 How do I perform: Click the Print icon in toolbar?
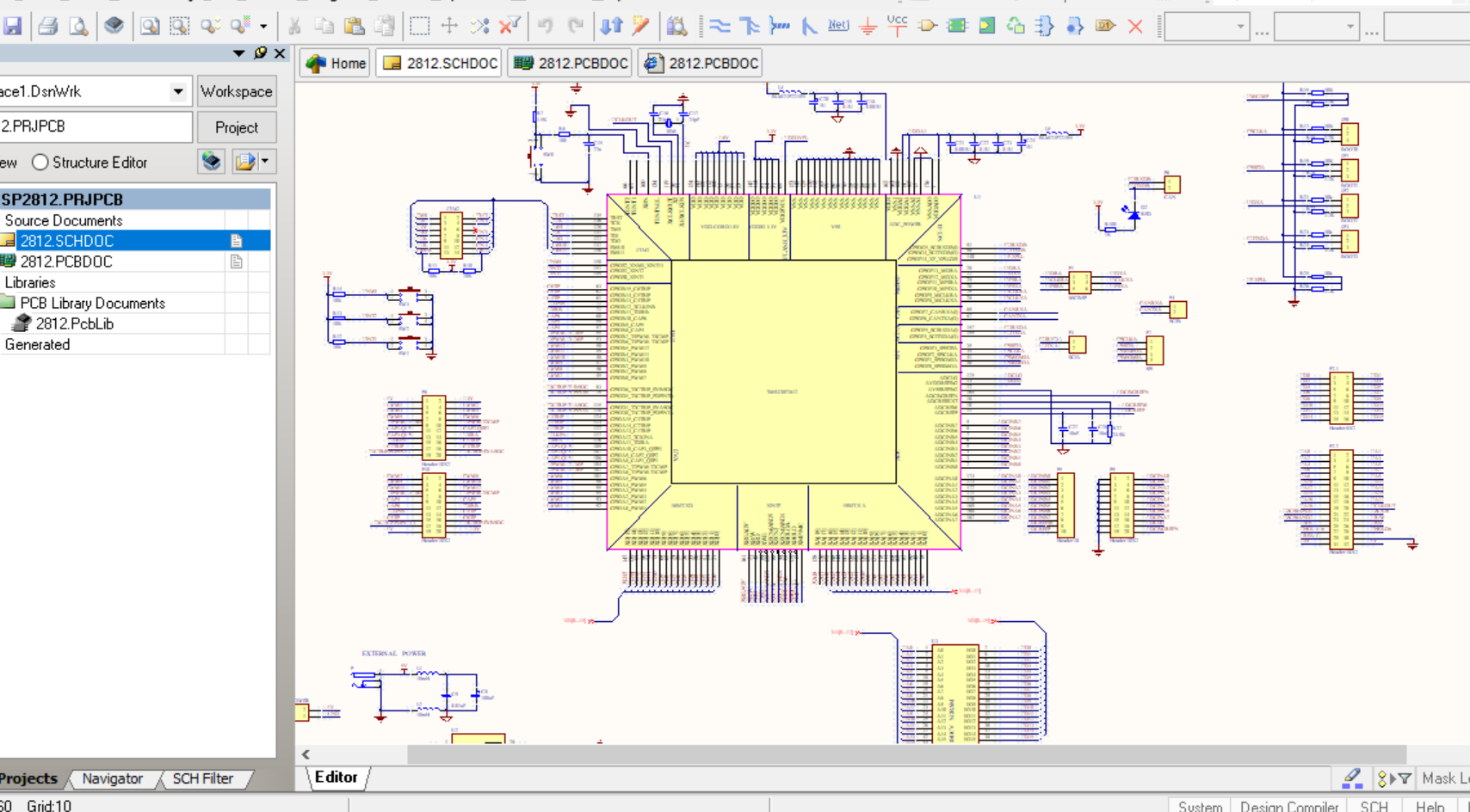pos(48,26)
